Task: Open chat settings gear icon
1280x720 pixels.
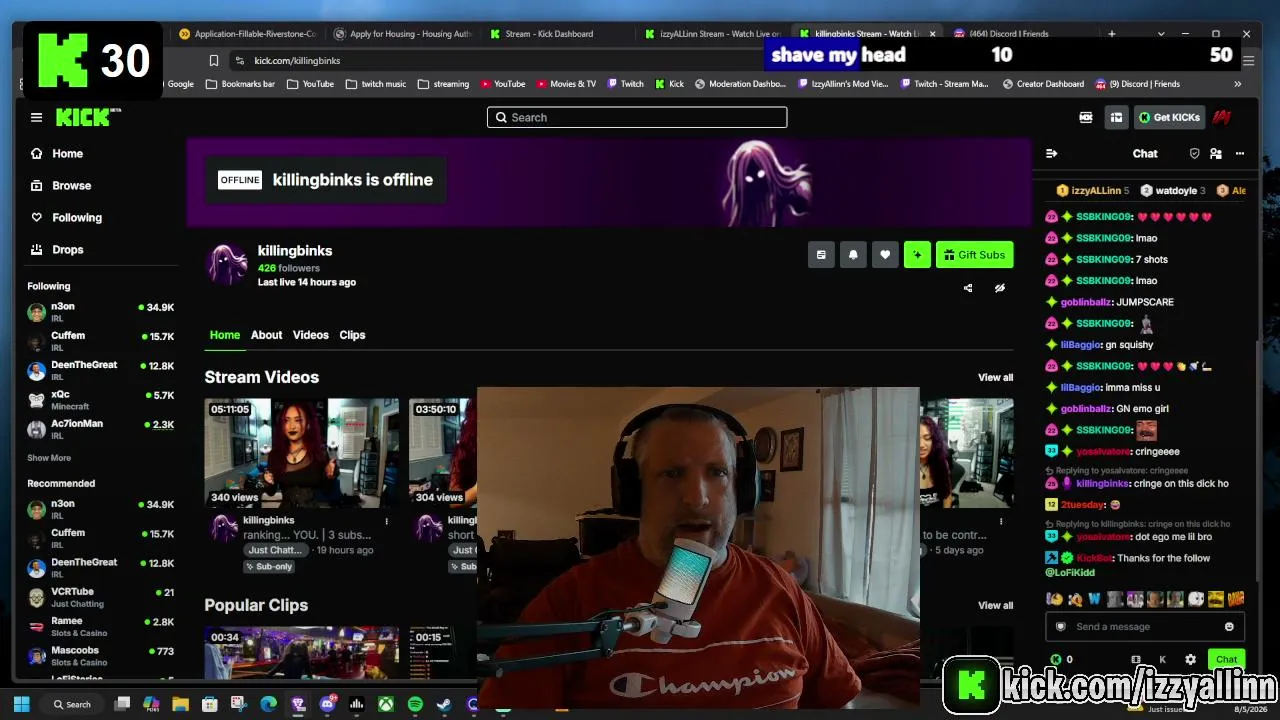Action: point(1190,659)
